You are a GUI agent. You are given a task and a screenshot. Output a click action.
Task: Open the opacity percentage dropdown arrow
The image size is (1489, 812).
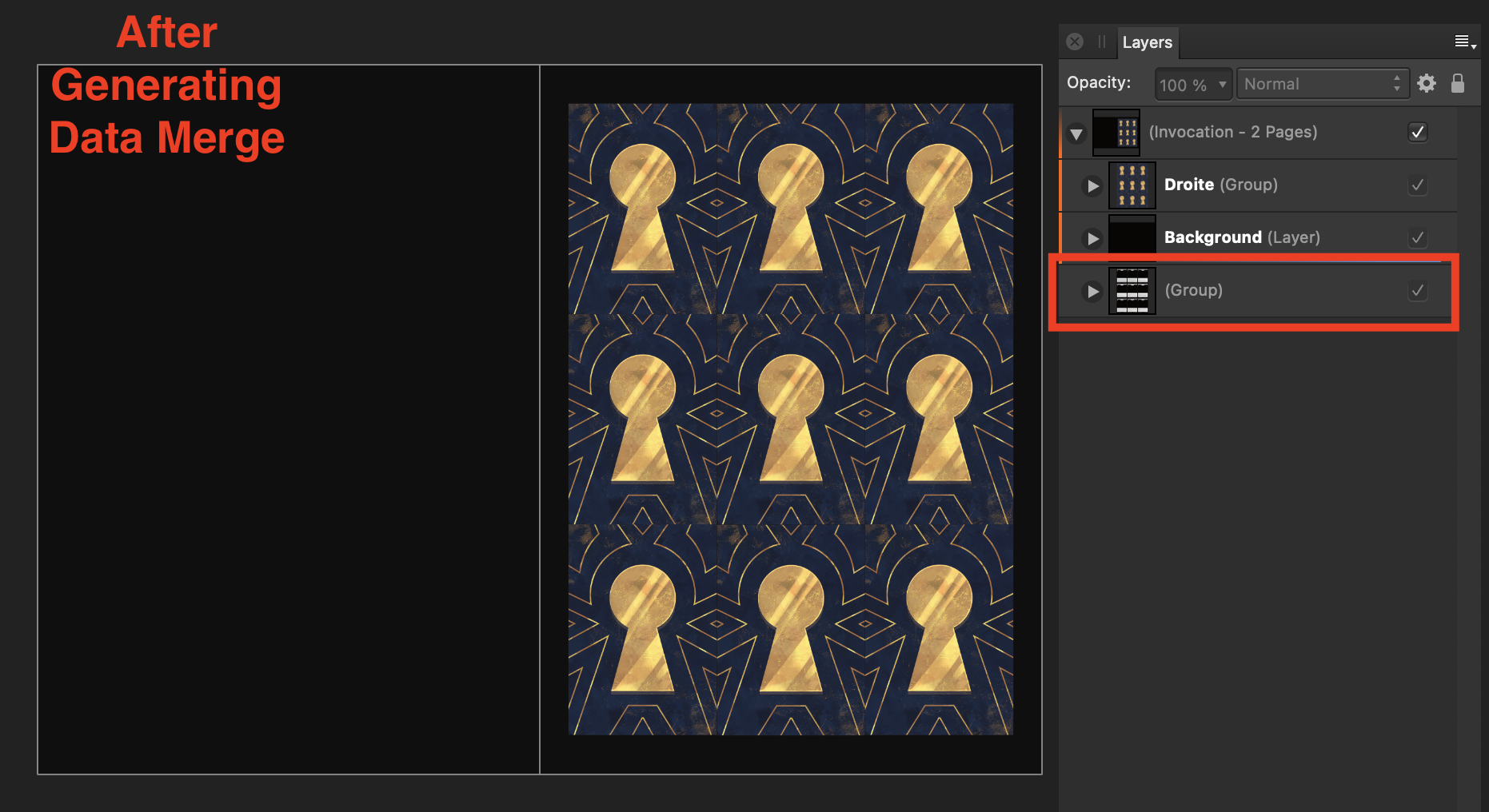tap(1222, 84)
